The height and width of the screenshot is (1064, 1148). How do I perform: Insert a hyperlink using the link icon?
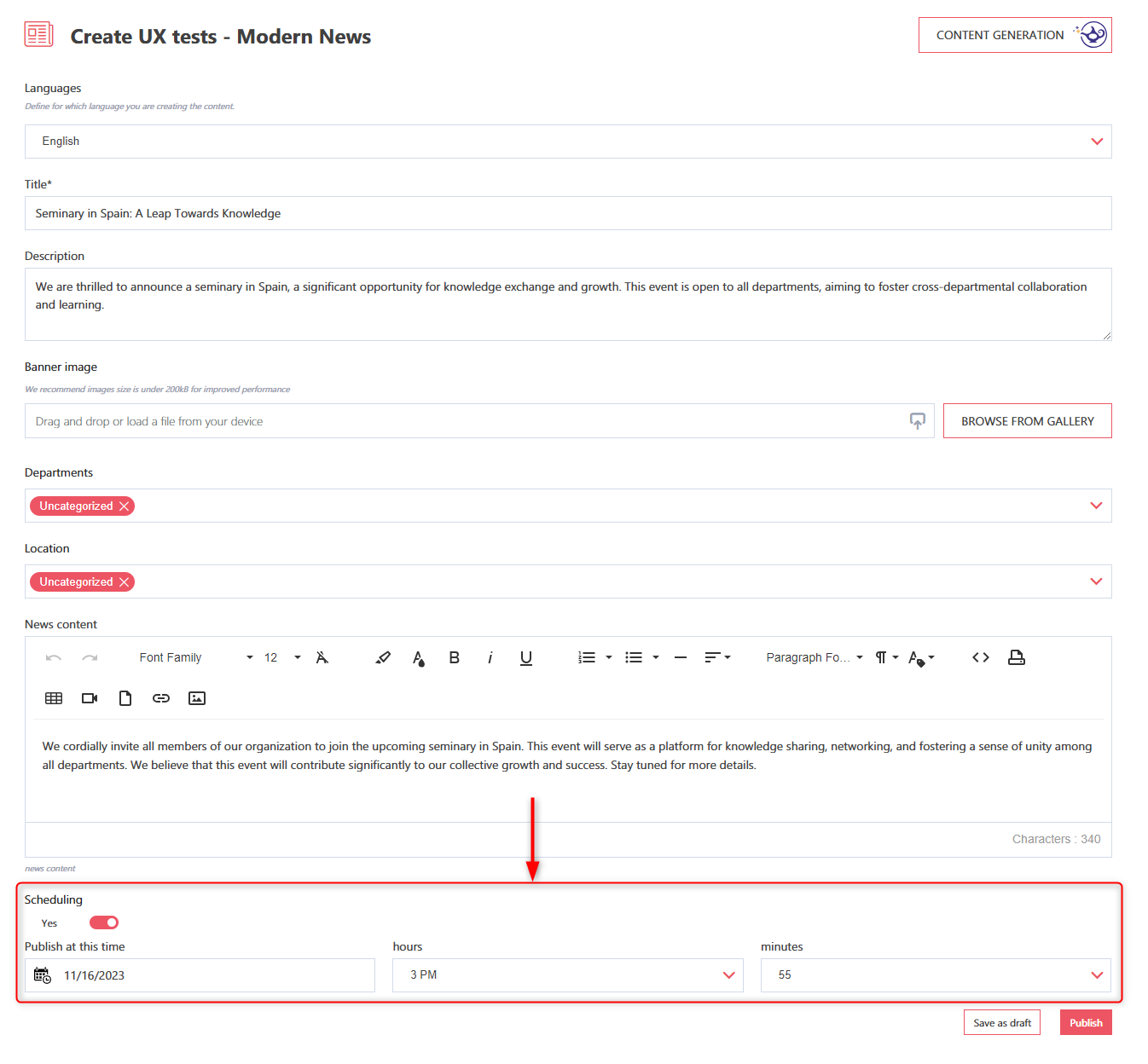(x=160, y=697)
